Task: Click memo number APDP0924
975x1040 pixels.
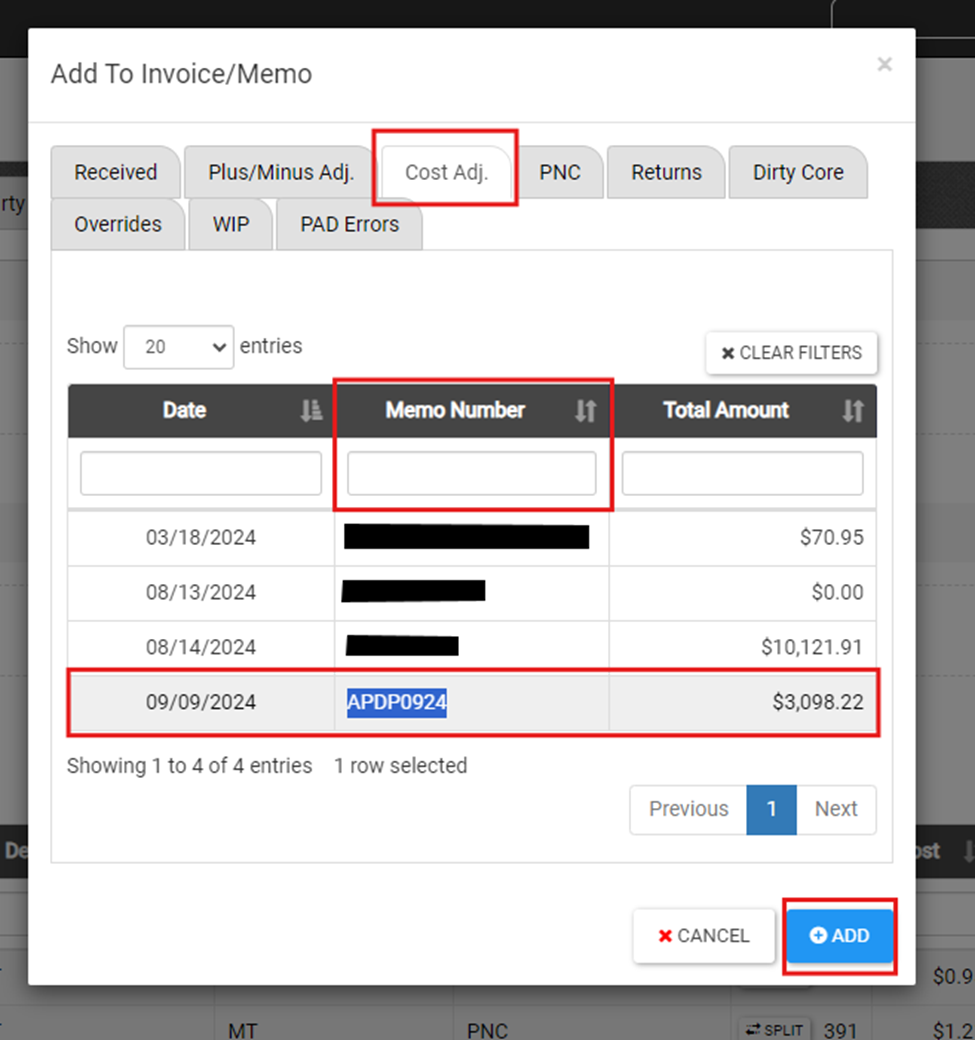Action: click(x=397, y=702)
